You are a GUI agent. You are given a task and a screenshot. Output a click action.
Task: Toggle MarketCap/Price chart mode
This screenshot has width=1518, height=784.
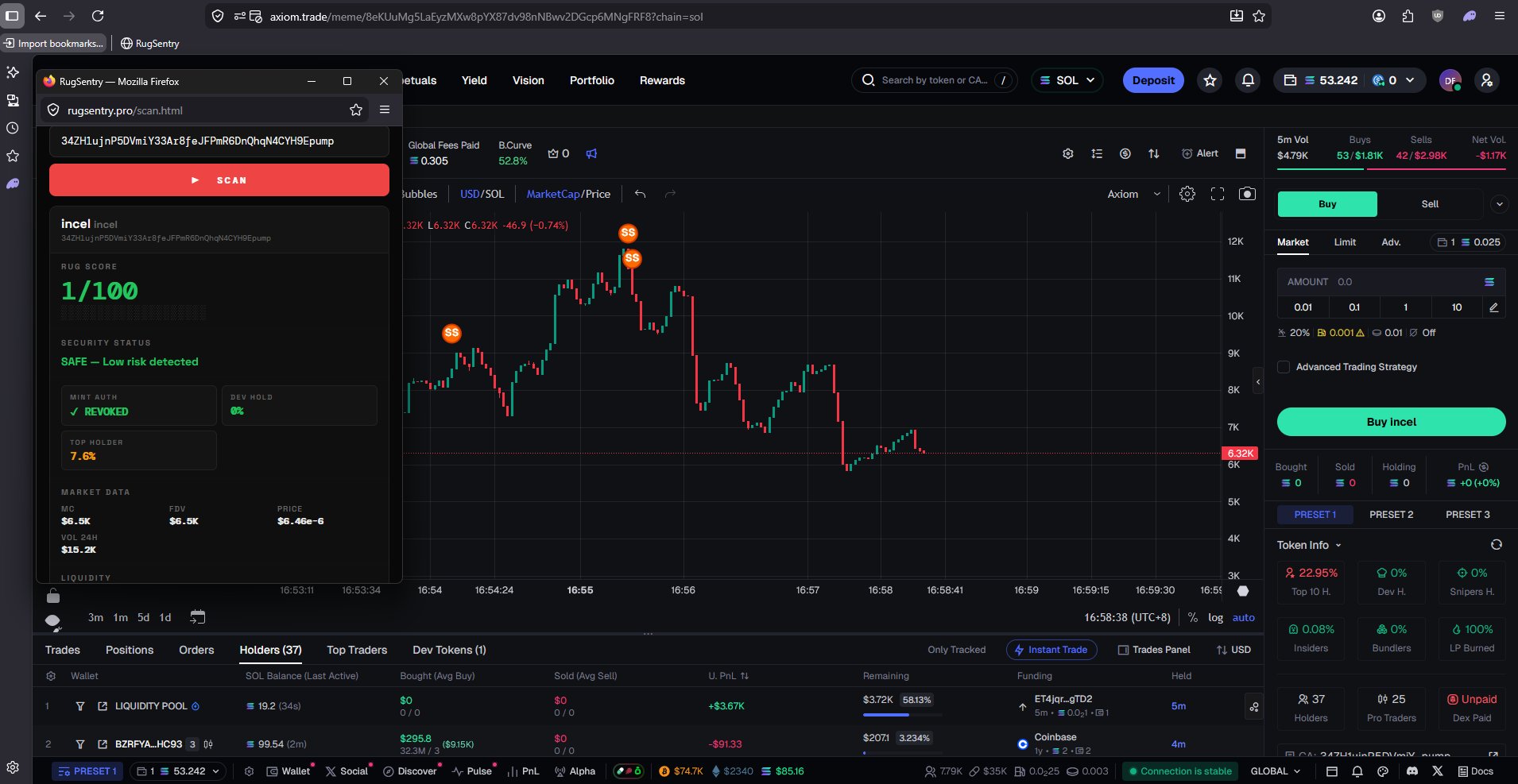pyautogui.click(x=568, y=194)
